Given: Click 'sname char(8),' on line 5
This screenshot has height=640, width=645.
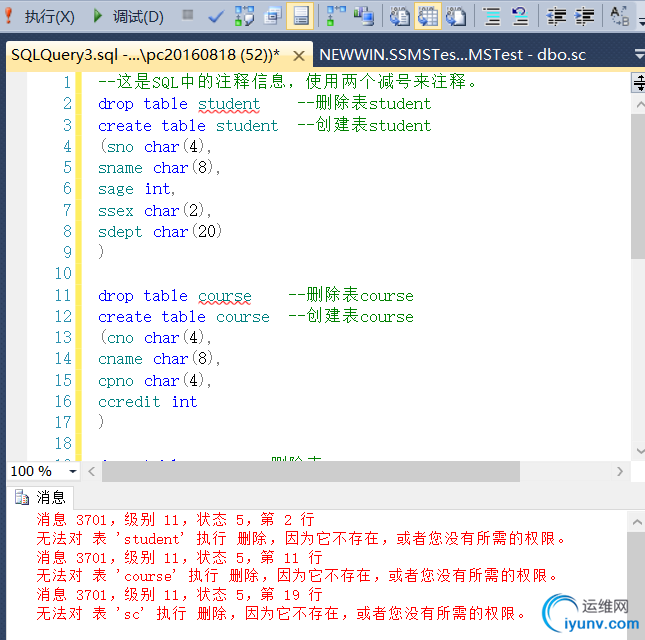Looking at the screenshot, I should click(x=160, y=167).
